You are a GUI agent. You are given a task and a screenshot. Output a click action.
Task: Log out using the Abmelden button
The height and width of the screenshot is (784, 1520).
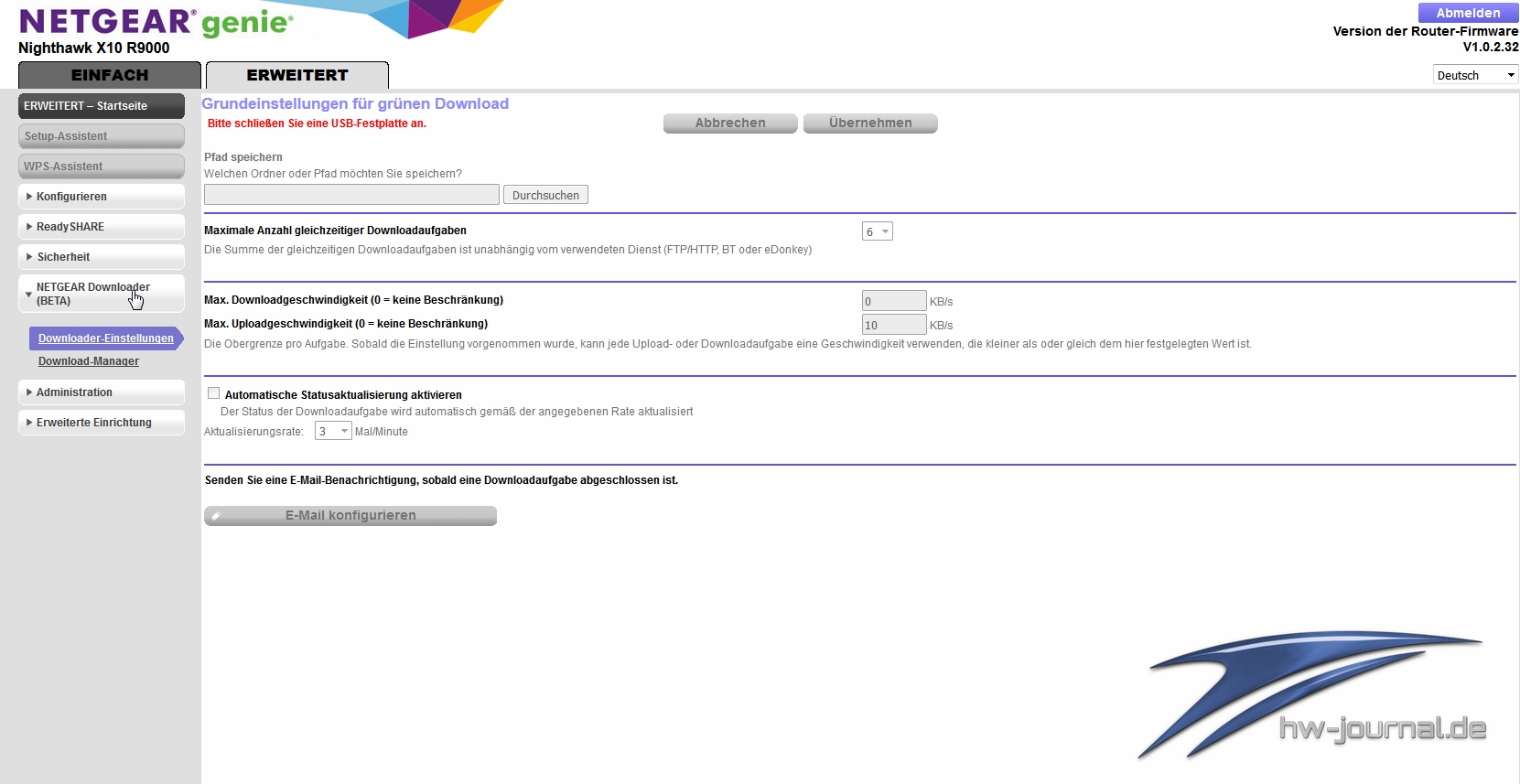pyautogui.click(x=1468, y=13)
